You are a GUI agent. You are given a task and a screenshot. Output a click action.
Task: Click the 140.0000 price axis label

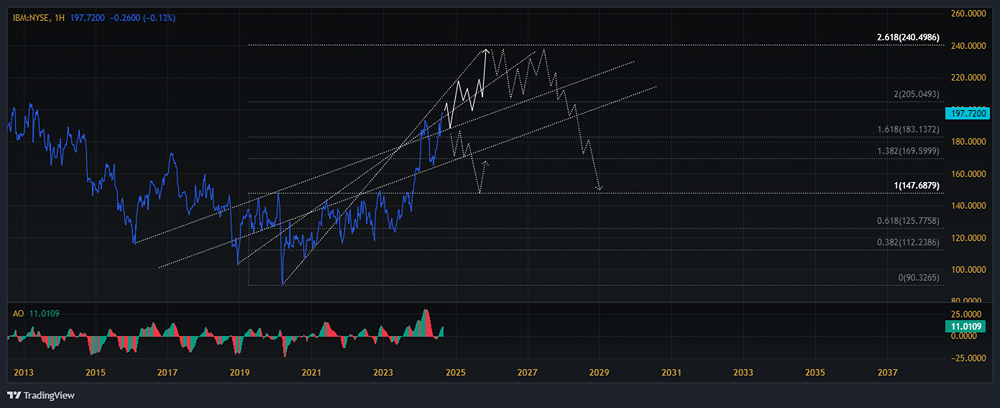970,206
